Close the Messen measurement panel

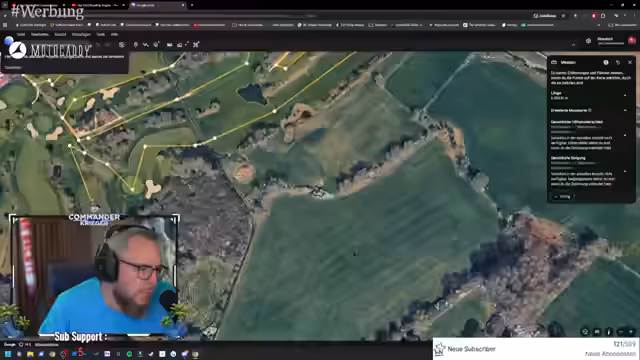pyautogui.click(x=630, y=62)
